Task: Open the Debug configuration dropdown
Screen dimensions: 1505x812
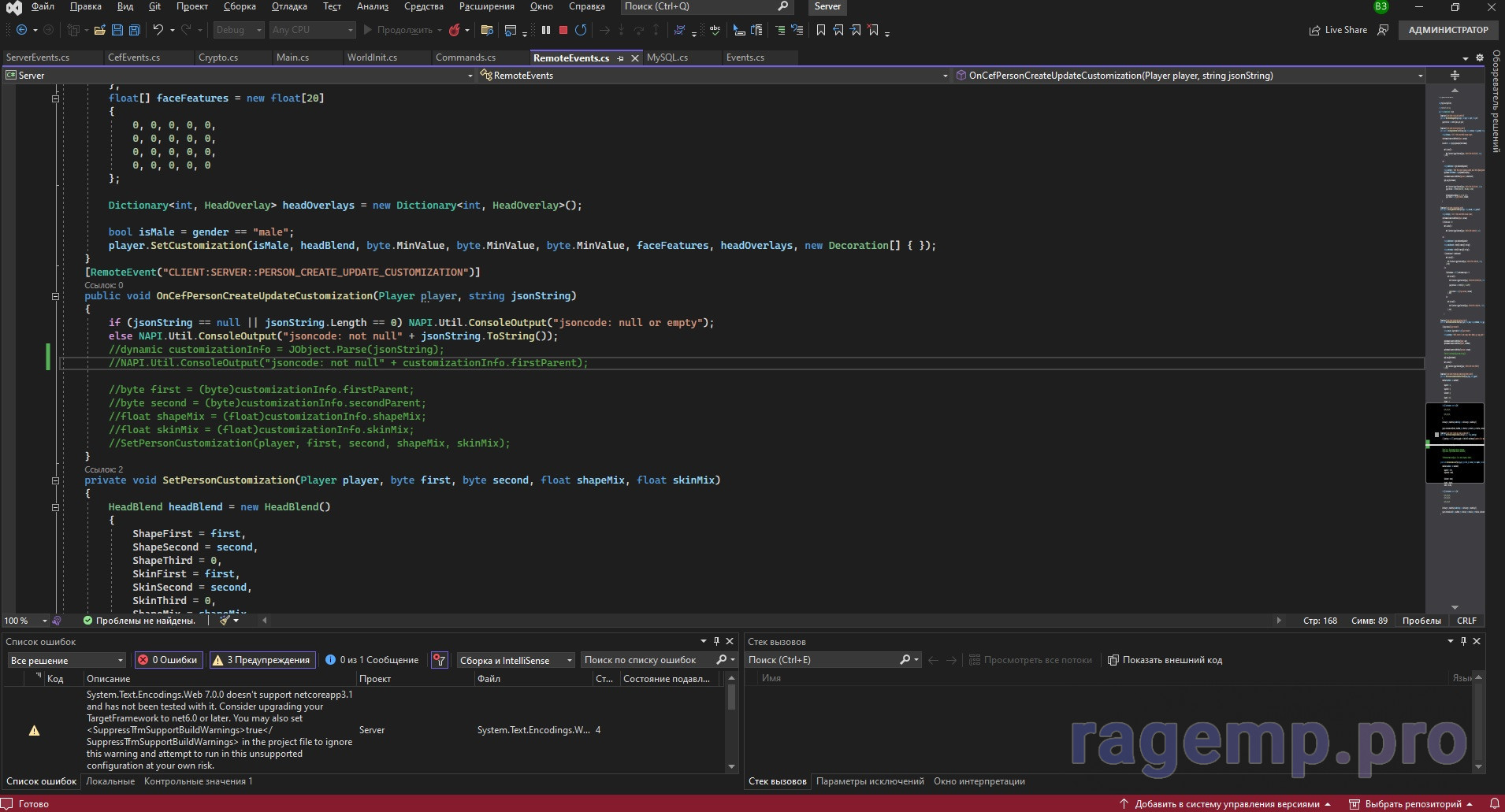Action: [238, 30]
